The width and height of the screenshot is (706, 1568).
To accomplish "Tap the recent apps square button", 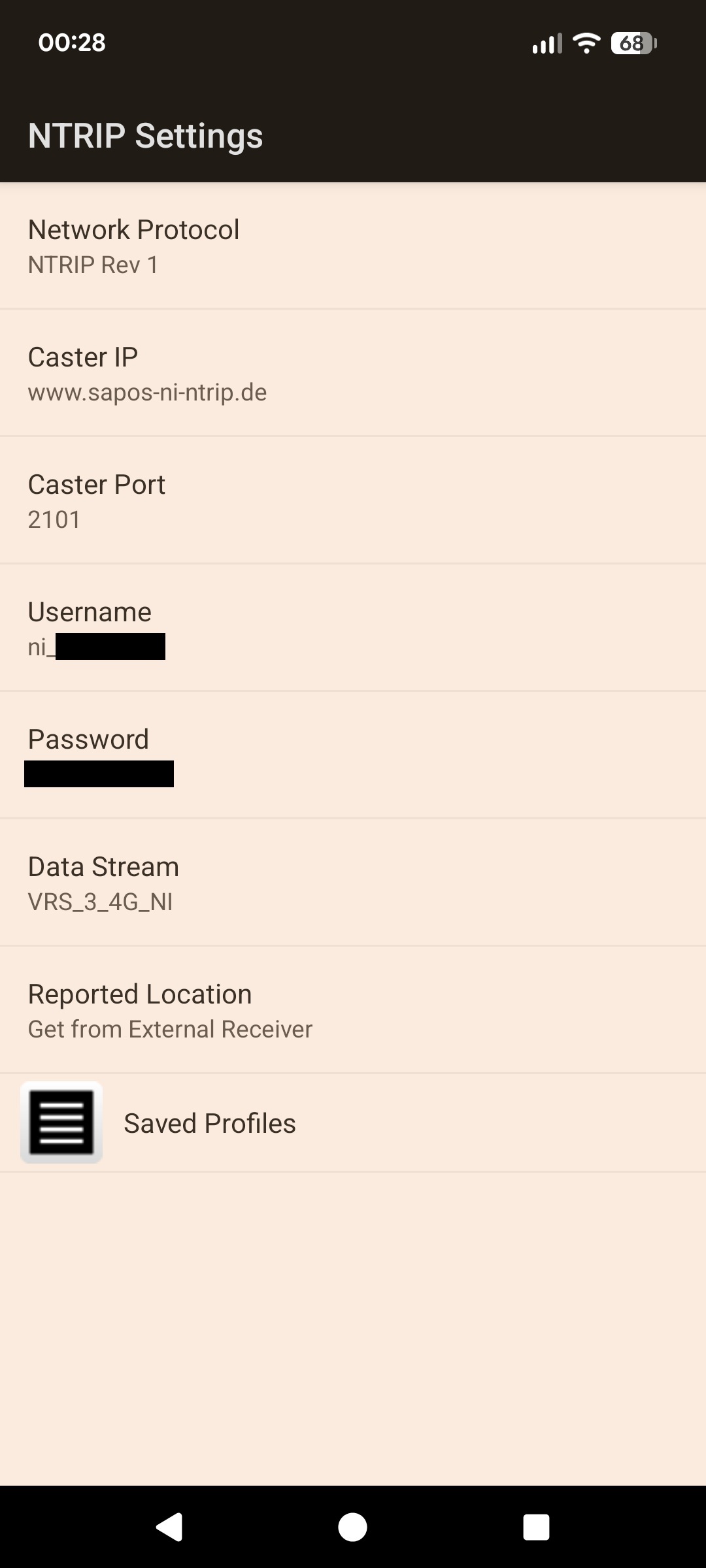I will [x=536, y=1527].
